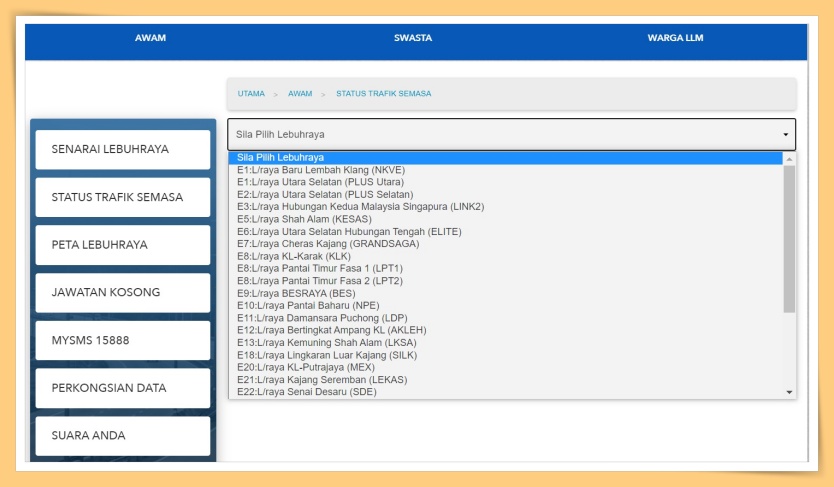834x487 pixels.
Task: Select E8 KL-Karak (KLK) option
Action: pyautogui.click(x=505, y=256)
